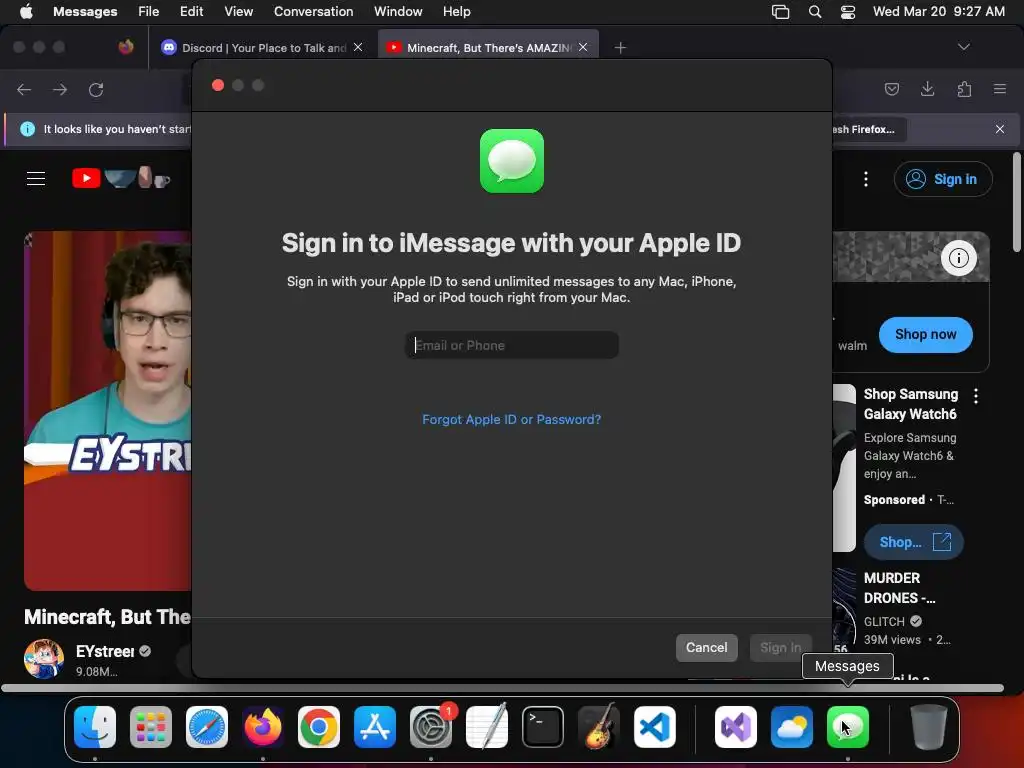Screen dimensions: 1024x768
Task: Dismiss the Firefox refresh notification bar
Action: coord(1000,129)
